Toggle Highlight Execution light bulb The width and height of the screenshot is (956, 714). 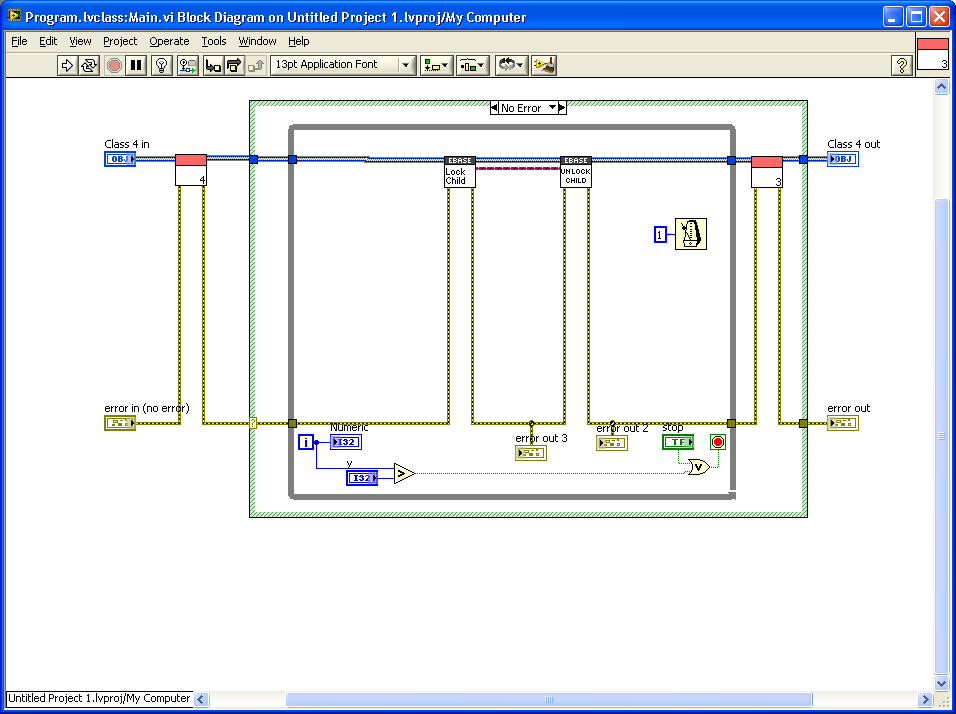tap(160, 65)
